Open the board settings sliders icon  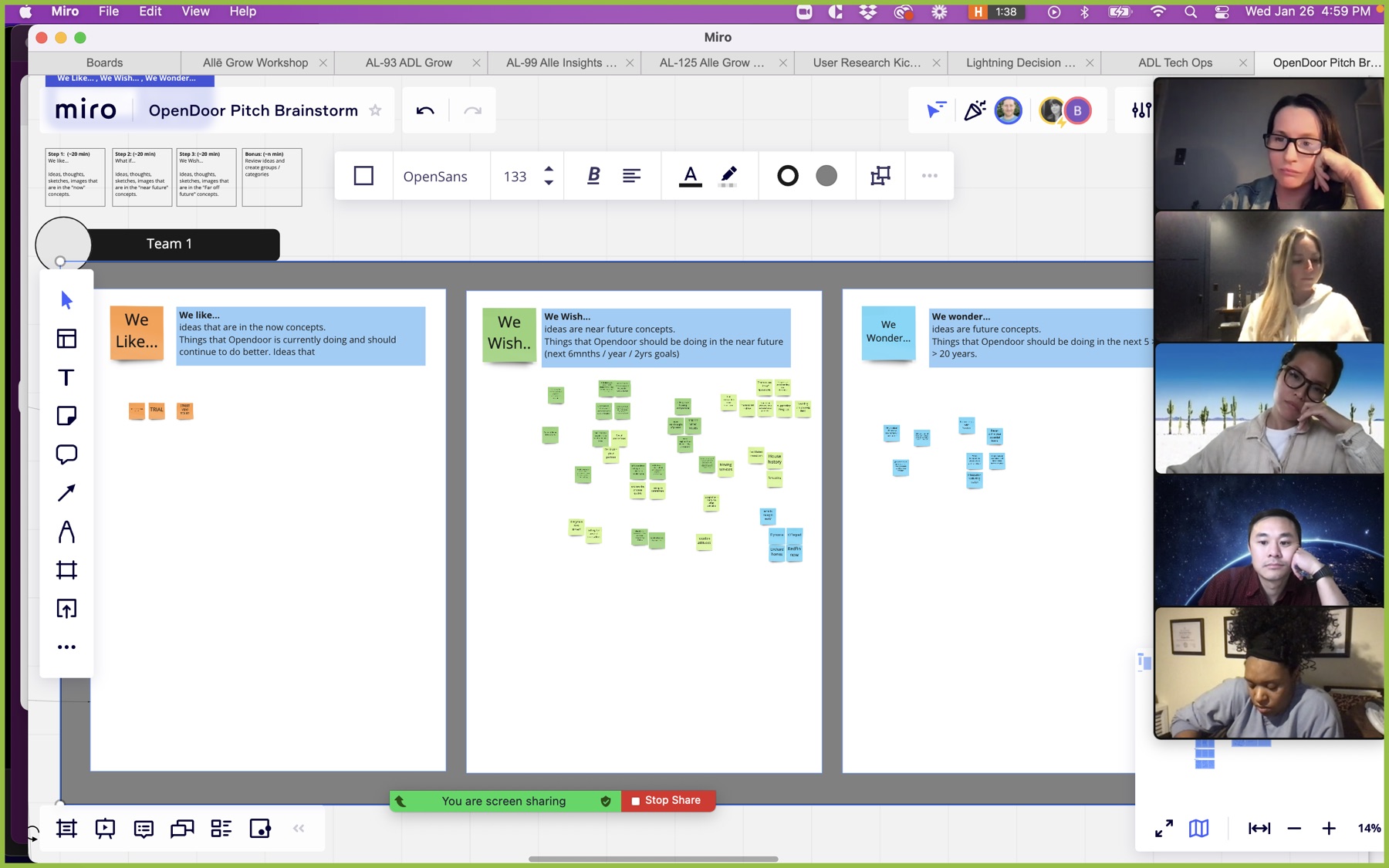(x=1141, y=110)
